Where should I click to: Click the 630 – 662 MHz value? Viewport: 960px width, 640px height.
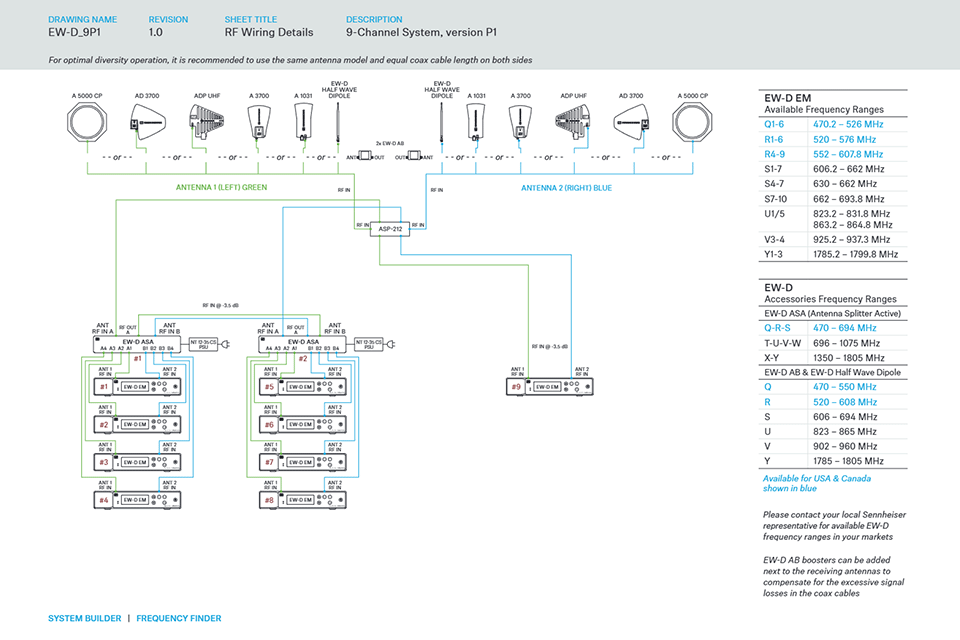pos(845,184)
